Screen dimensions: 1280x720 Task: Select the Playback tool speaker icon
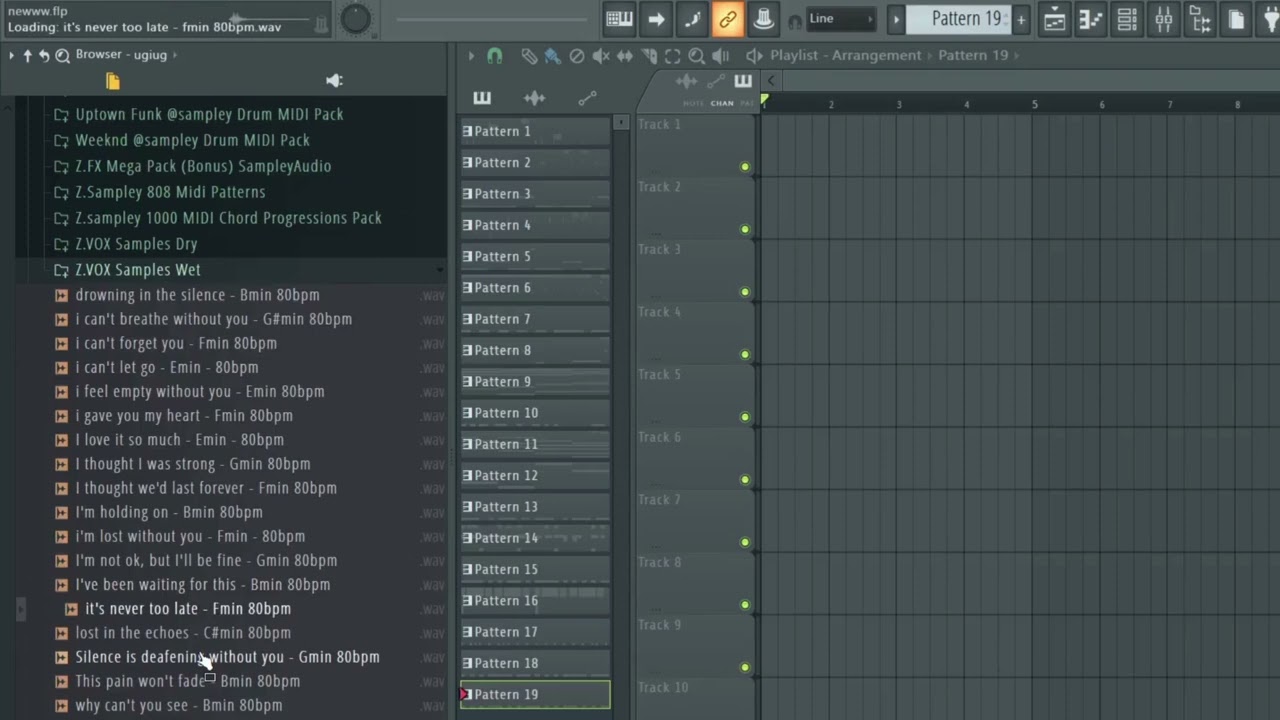pyautogui.click(x=721, y=56)
